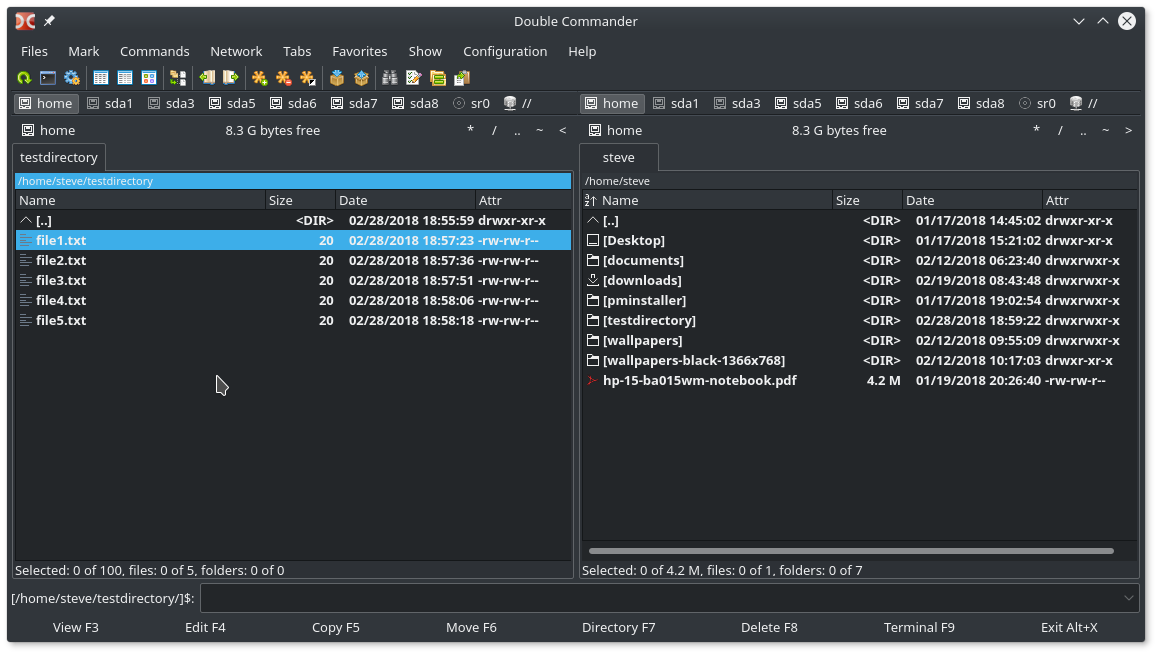This screenshot has width=1158, height=655.
Task: Open right panel home drive list dropdown
Action: pos(616,130)
